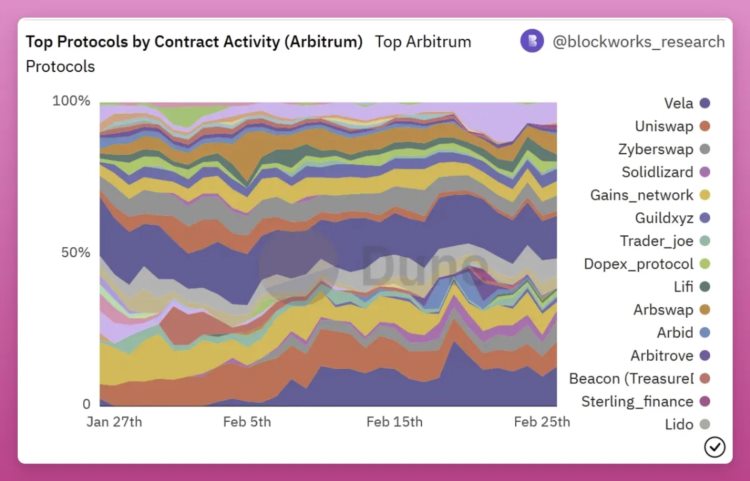Select Sterling_finance in the legend
The image size is (750, 481).
point(637,401)
